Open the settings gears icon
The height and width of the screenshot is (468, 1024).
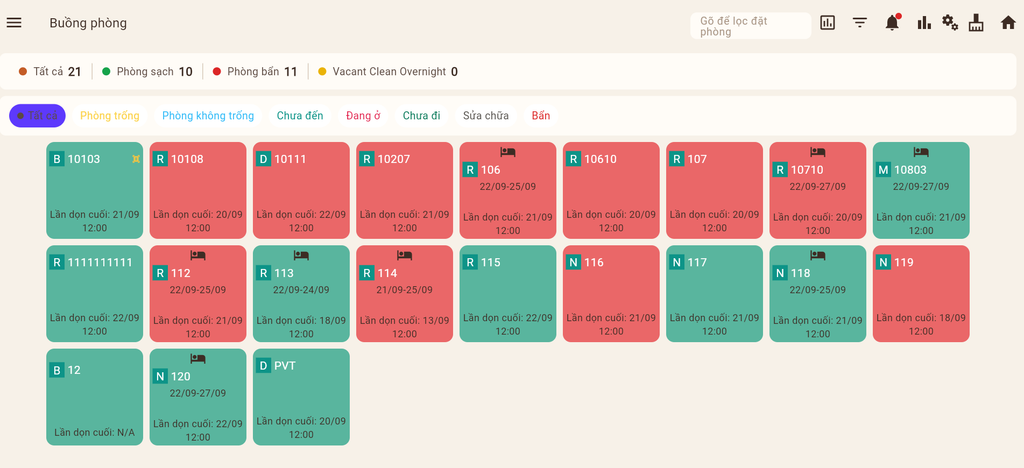coord(950,23)
